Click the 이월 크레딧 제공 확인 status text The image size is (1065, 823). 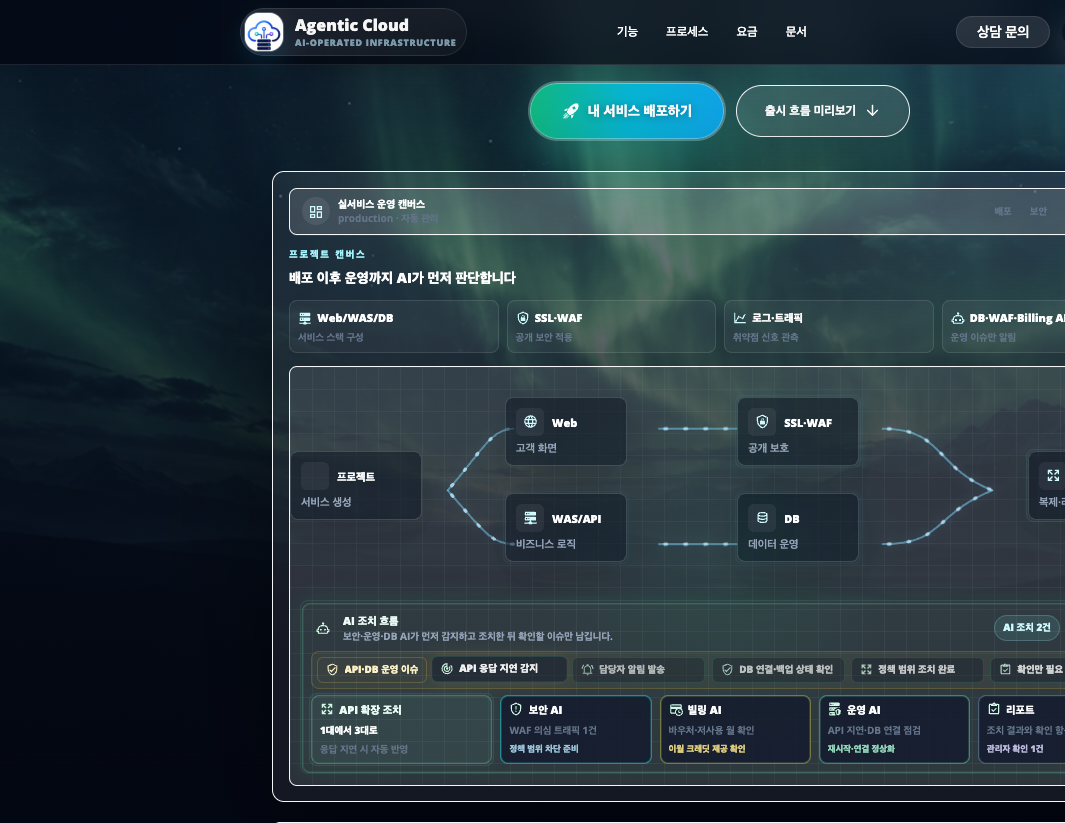(706, 749)
